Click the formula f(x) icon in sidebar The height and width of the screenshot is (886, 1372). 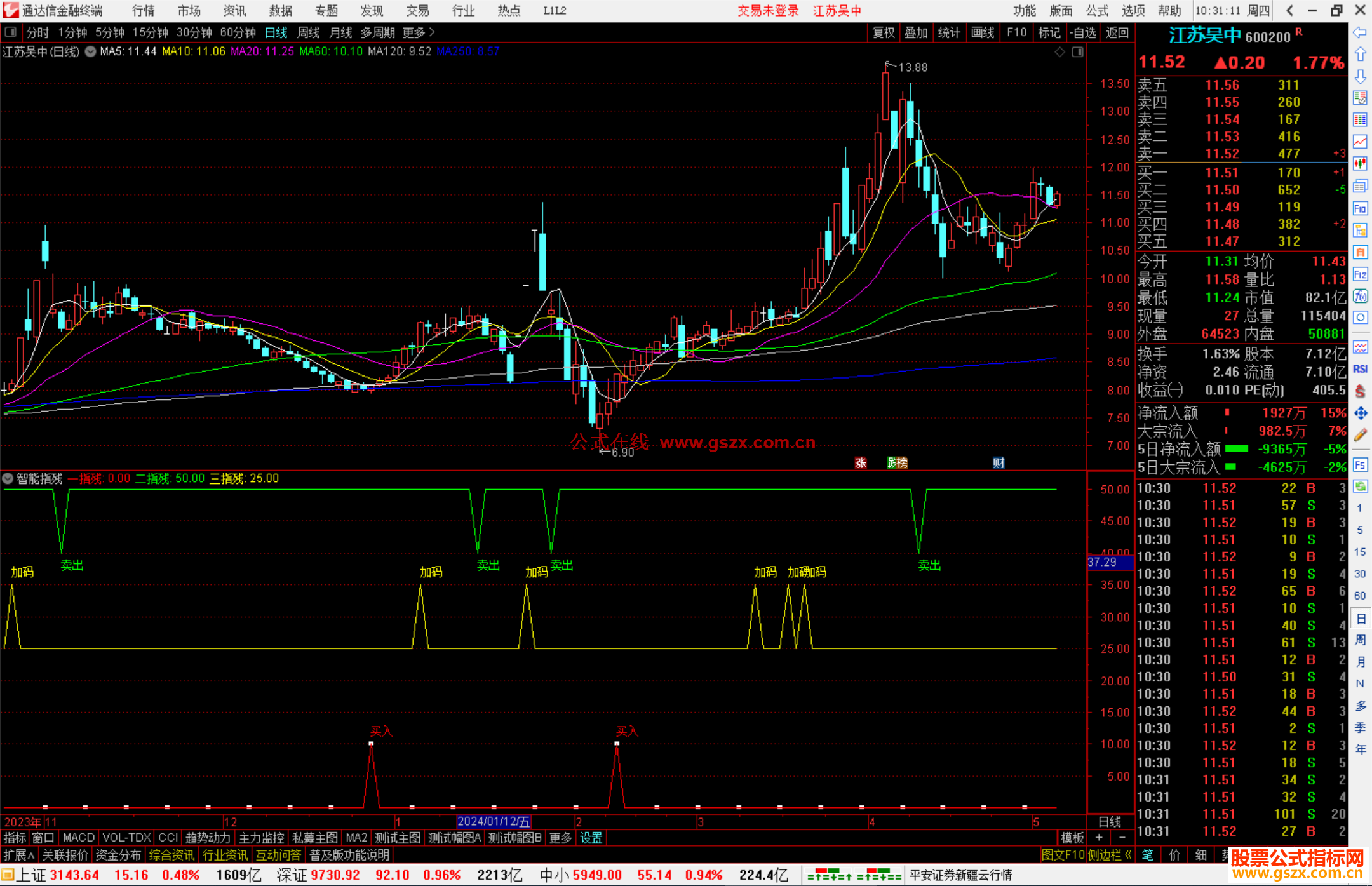pos(1360,296)
